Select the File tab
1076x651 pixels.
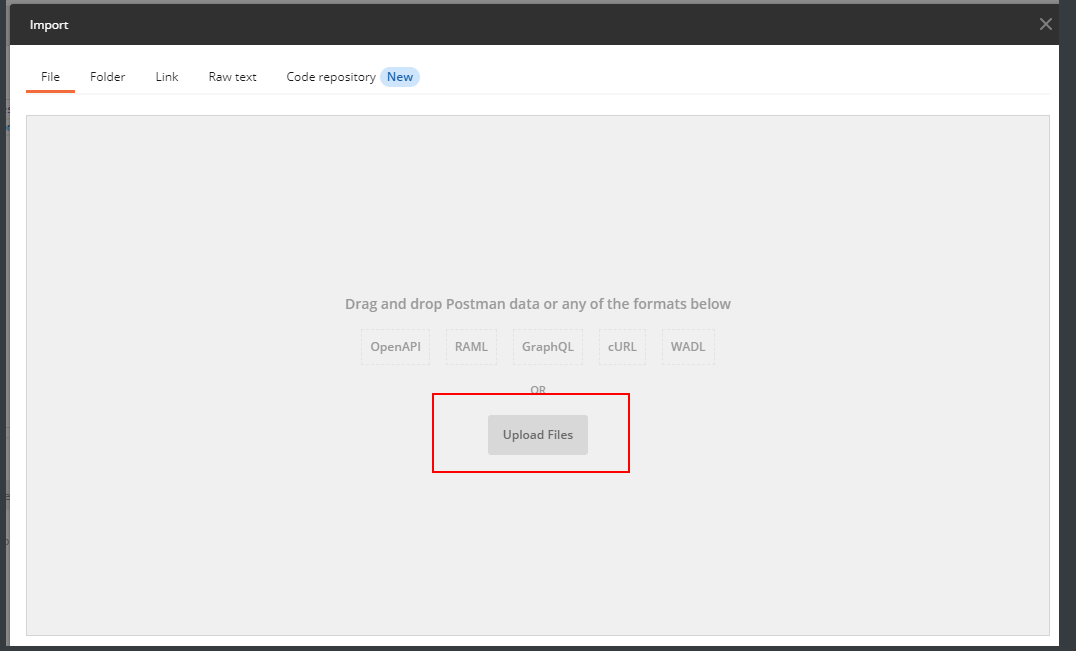[x=50, y=77]
